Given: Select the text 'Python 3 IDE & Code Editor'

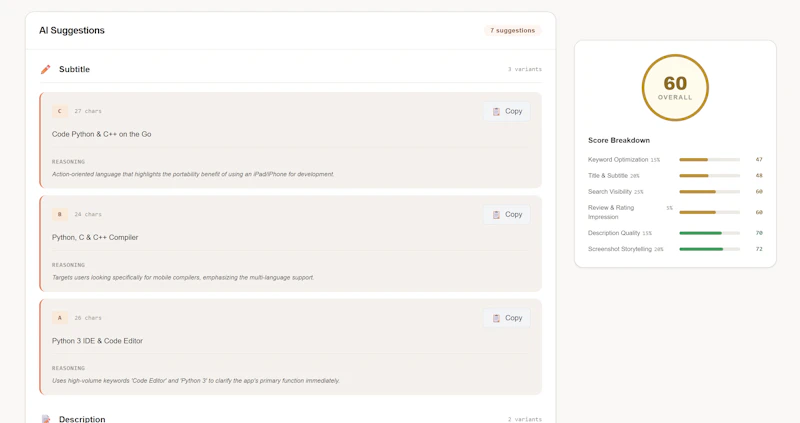Looking at the screenshot, I should [x=97, y=341].
